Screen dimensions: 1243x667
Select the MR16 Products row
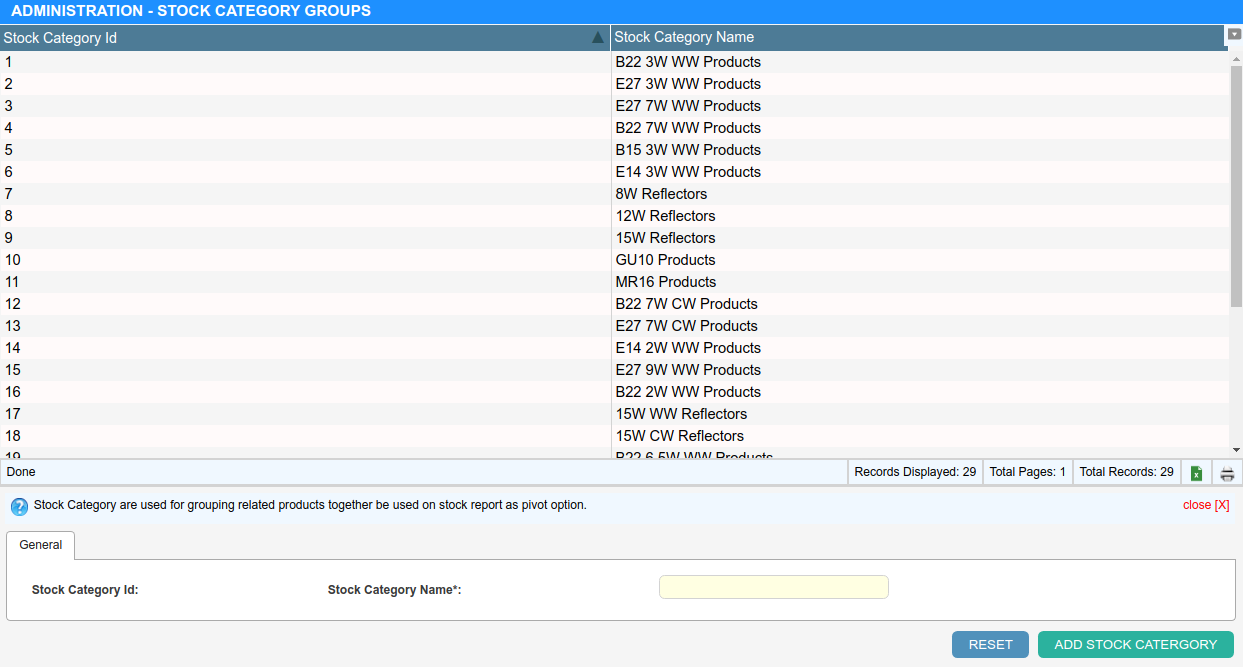tap(666, 282)
